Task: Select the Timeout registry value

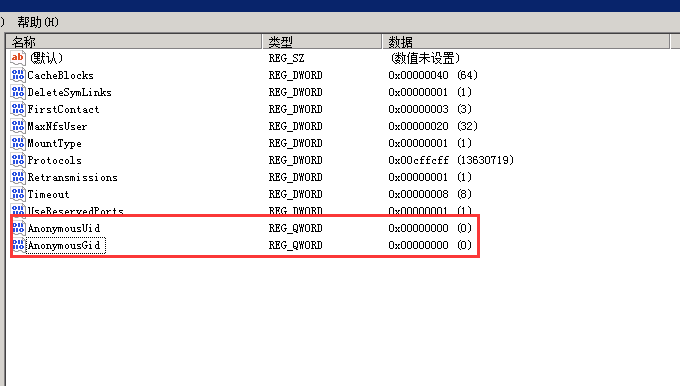Action: (x=48, y=194)
